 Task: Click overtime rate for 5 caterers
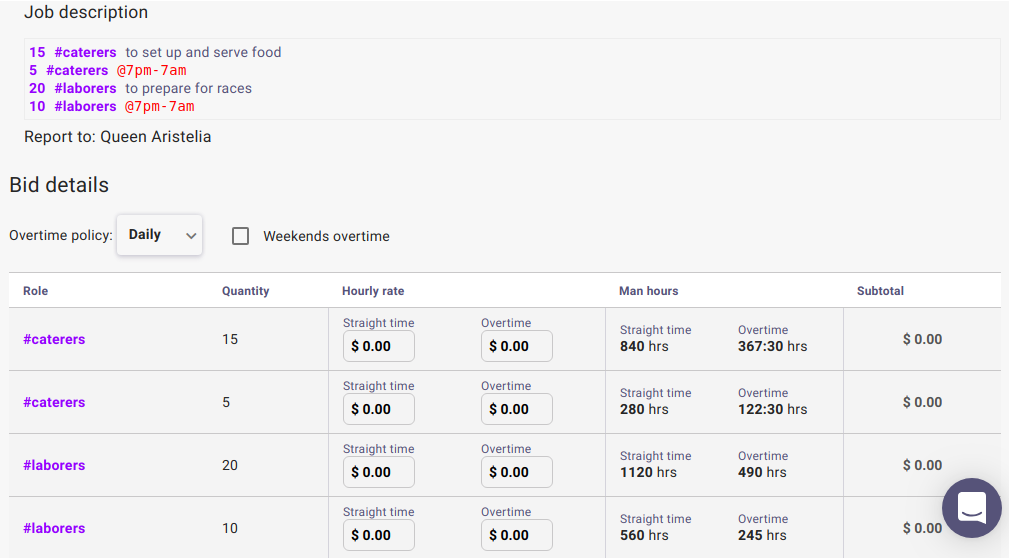(517, 409)
